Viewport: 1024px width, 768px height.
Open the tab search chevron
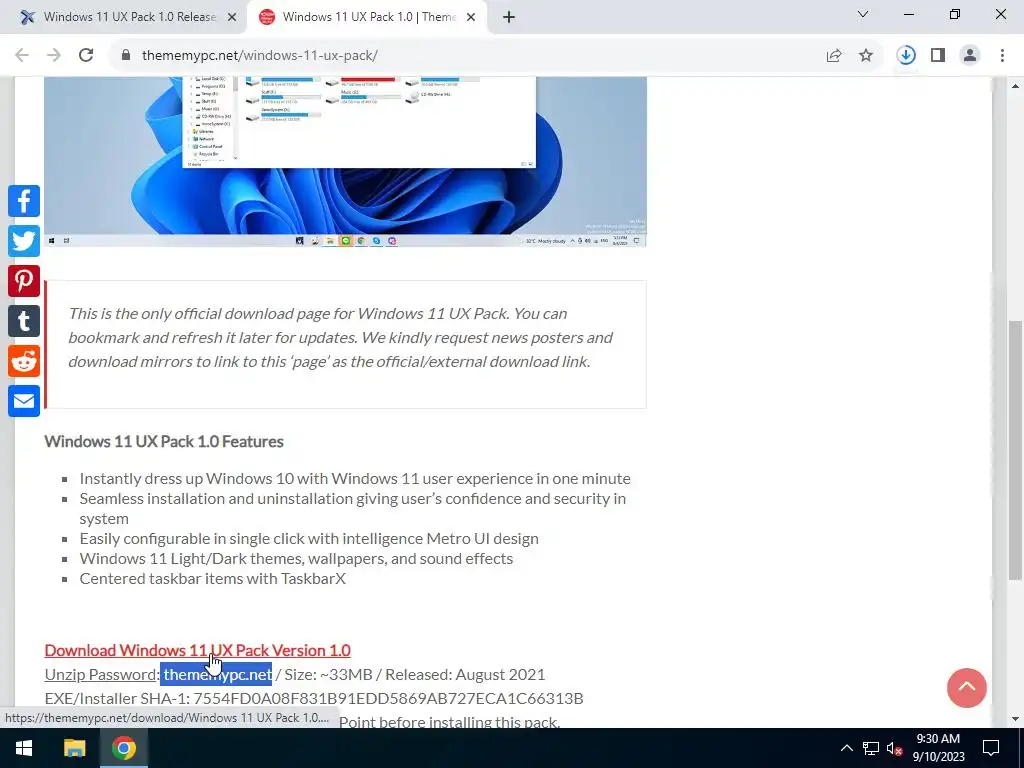pyautogui.click(x=863, y=14)
